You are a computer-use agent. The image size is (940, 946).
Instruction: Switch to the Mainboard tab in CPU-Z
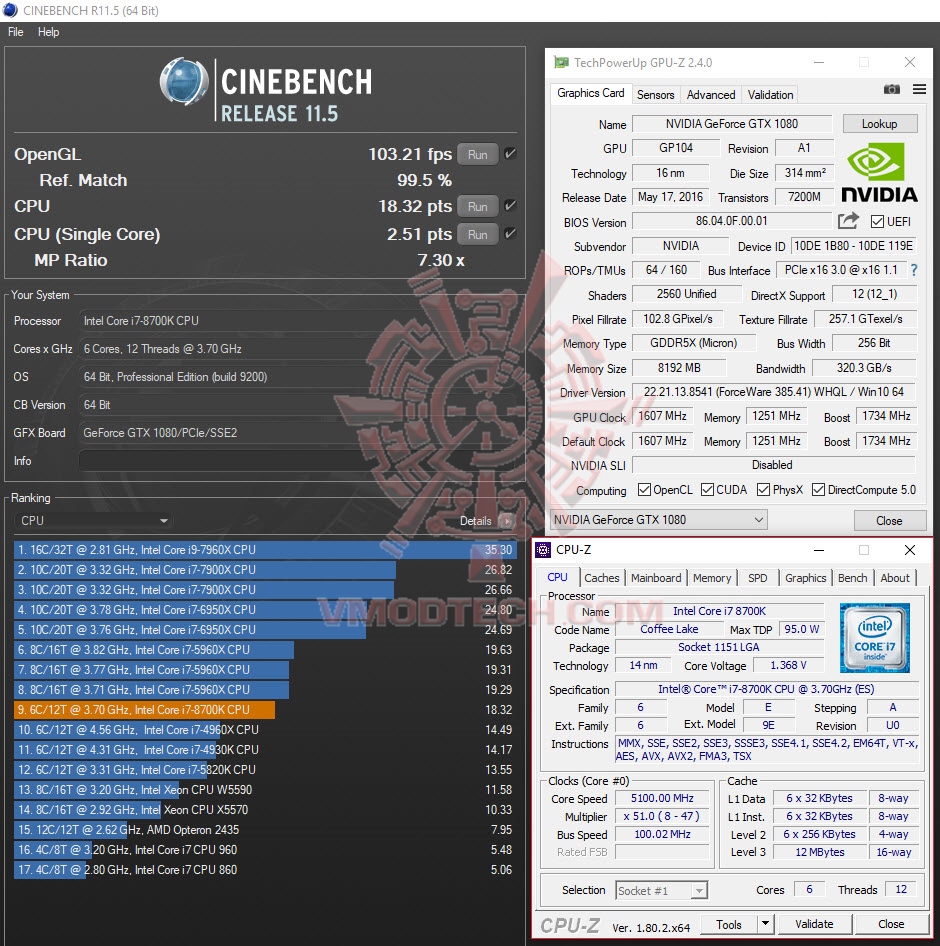point(656,578)
